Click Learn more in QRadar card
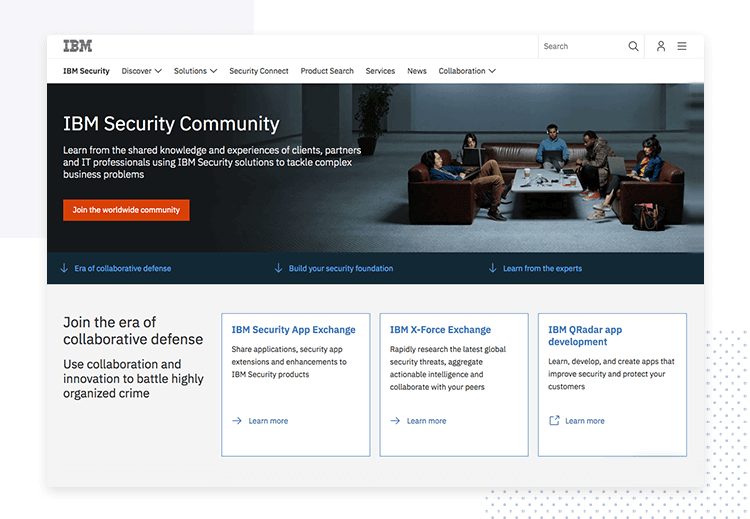The height and width of the screenshot is (519, 750). point(585,421)
